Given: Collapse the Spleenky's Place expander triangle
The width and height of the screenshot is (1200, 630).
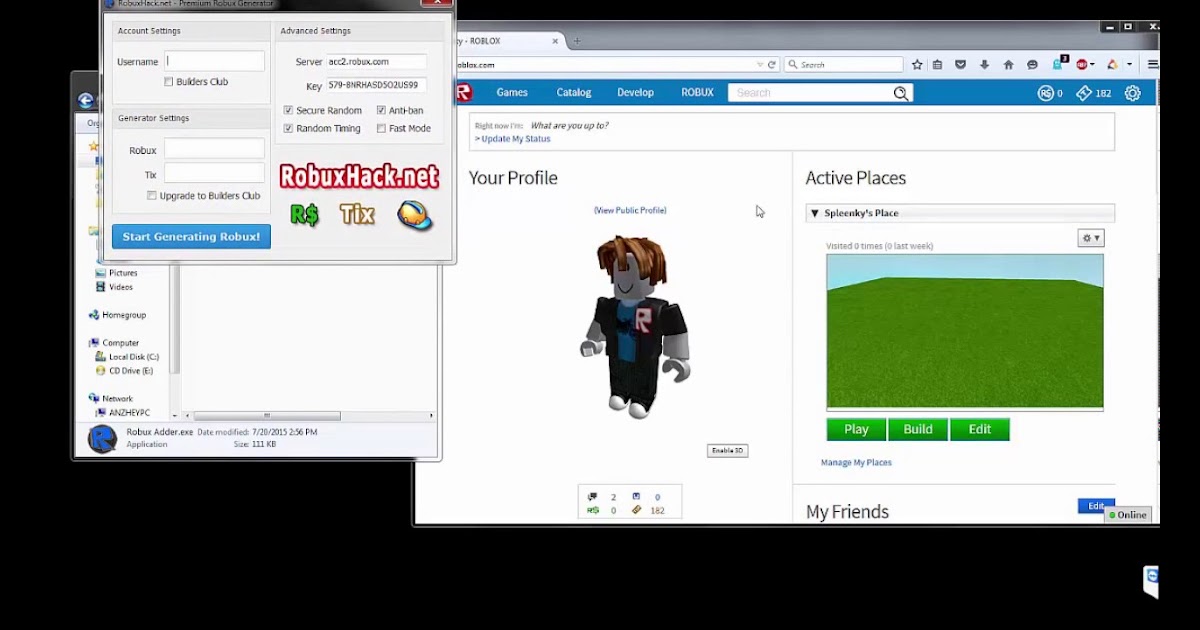Looking at the screenshot, I should [815, 213].
